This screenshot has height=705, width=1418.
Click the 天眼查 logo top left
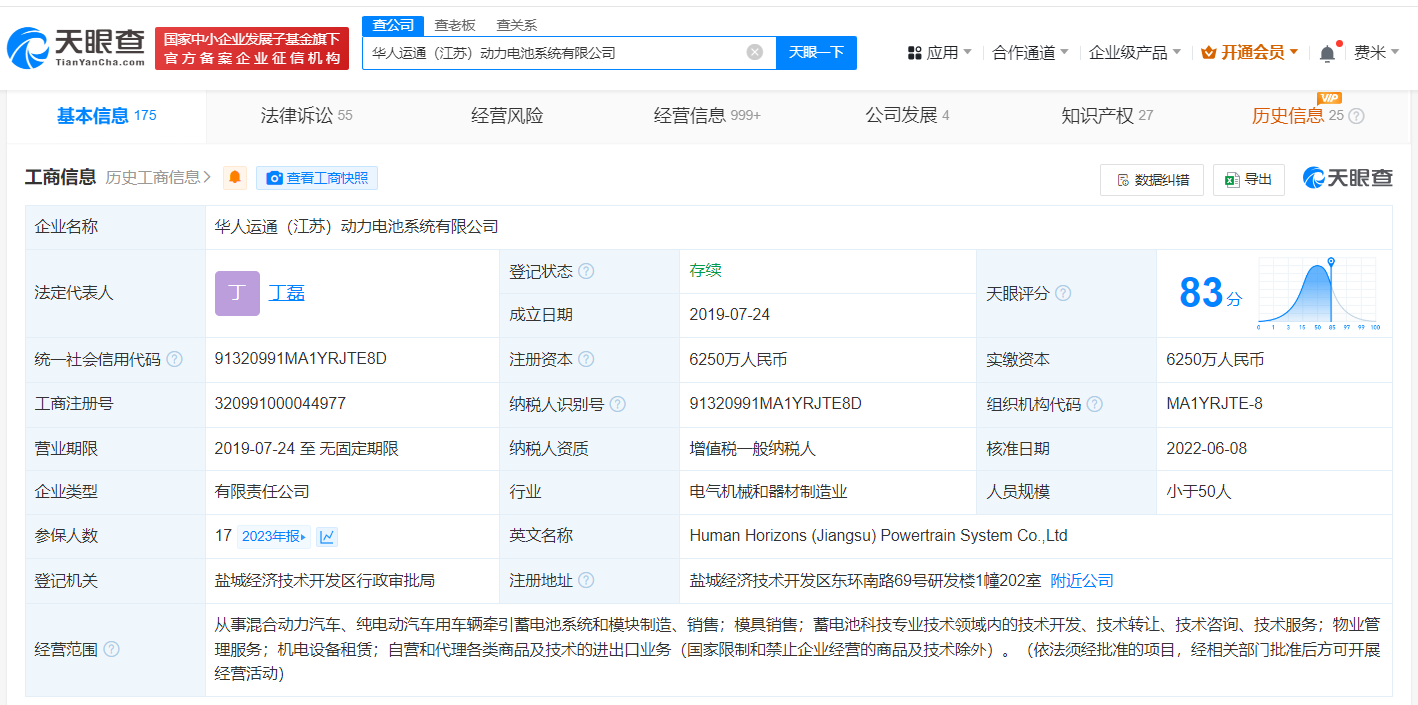coord(76,47)
